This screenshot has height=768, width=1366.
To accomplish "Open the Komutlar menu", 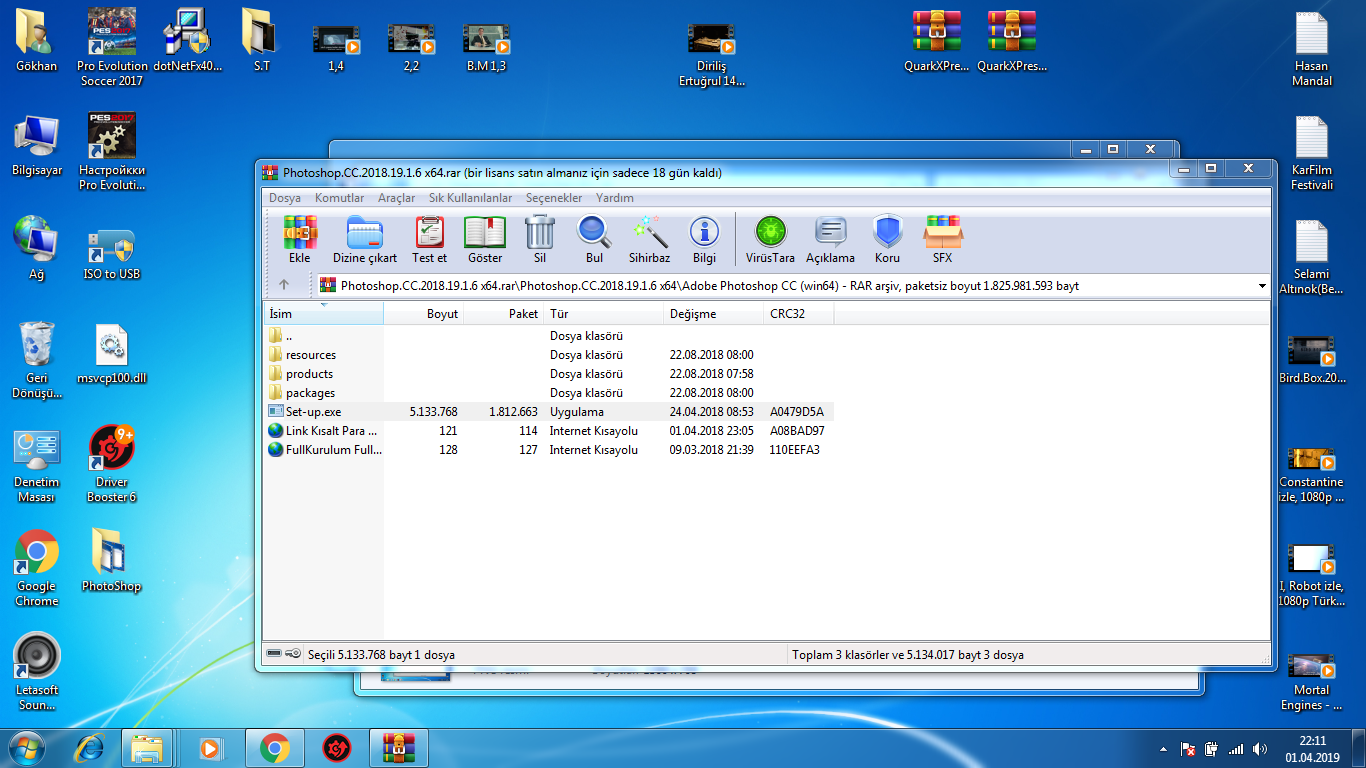I will 339,198.
